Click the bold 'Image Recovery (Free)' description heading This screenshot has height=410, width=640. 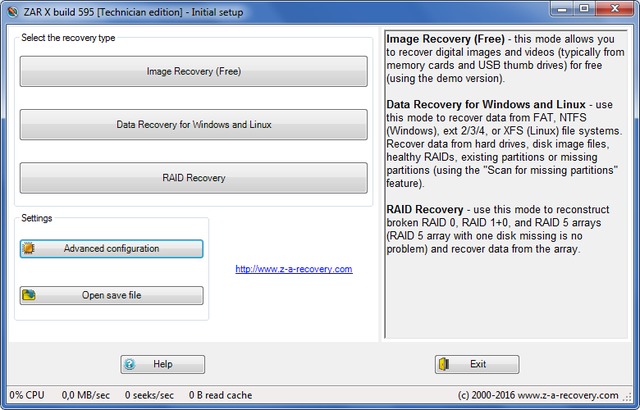pos(446,39)
